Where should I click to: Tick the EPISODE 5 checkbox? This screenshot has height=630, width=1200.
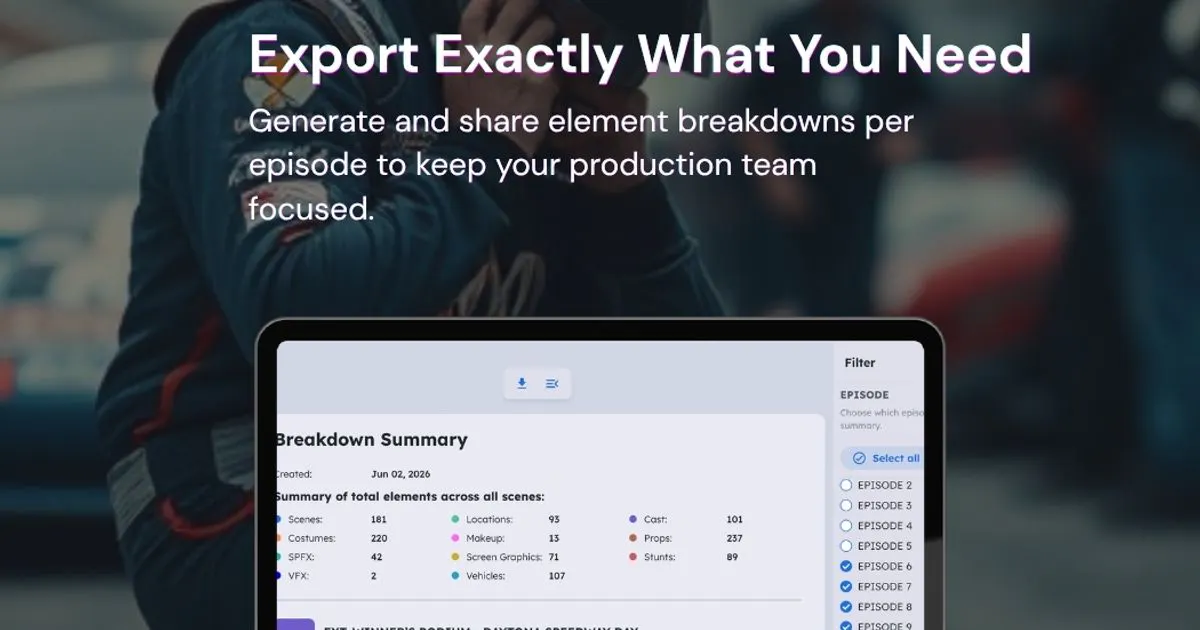click(846, 546)
